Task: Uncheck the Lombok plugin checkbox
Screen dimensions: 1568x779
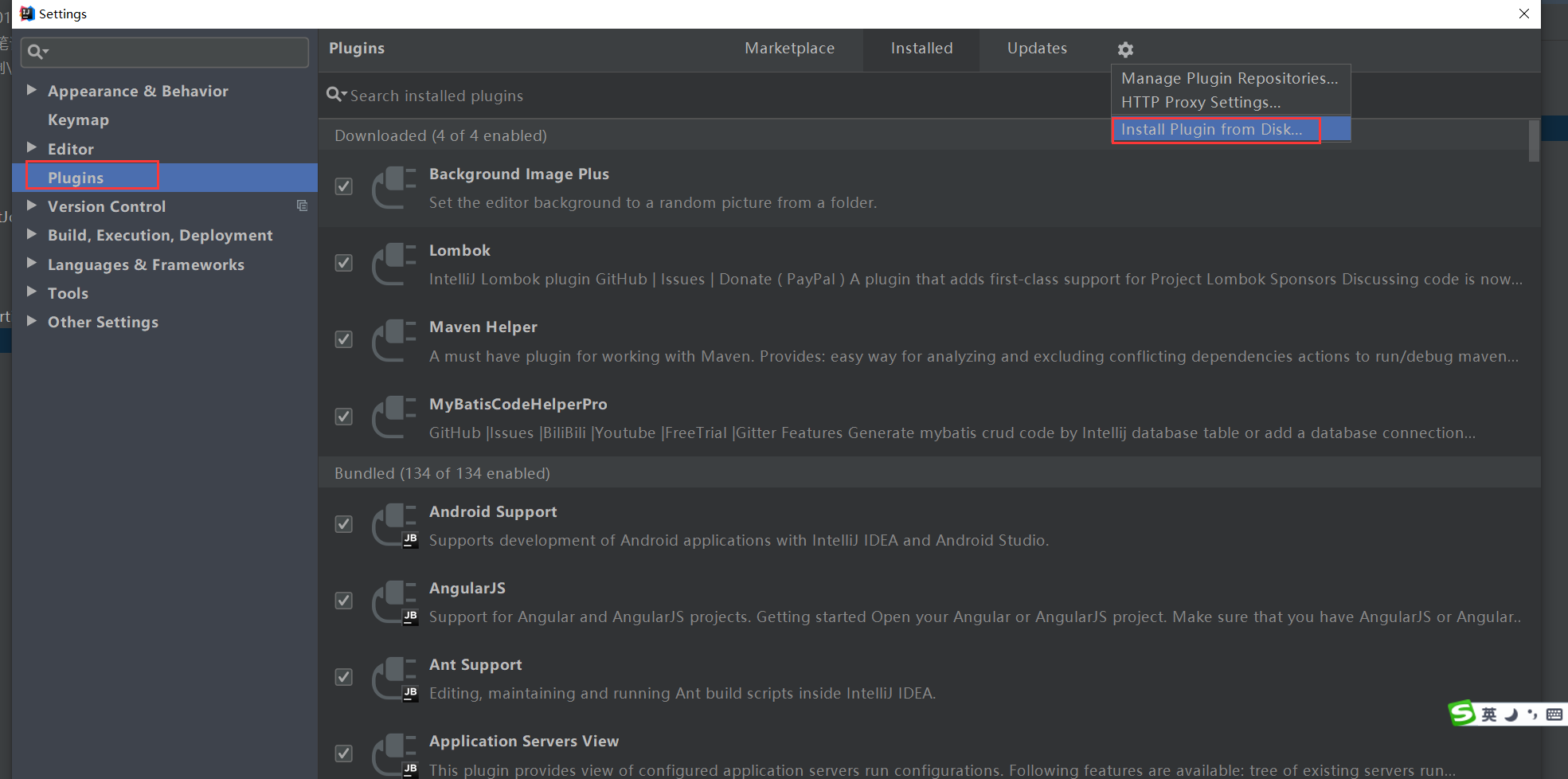Action: point(344,263)
